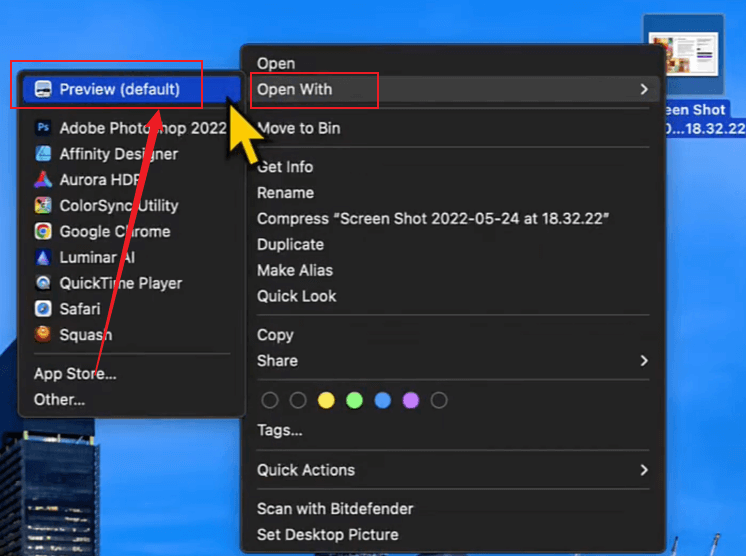Expand the Open With submenu arrow
This screenshot has height=556, width=746.
(x=644, y=89)
